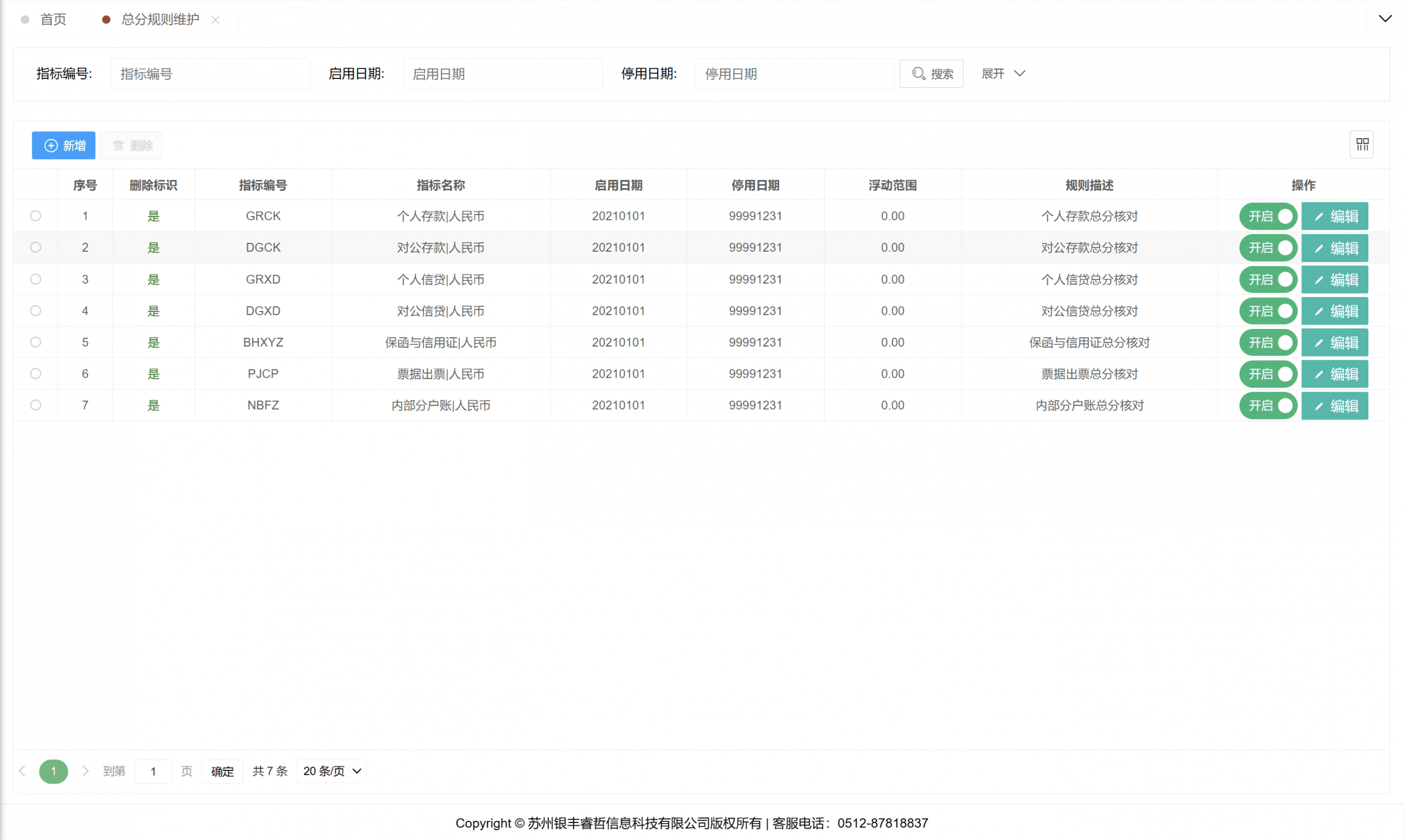
Task: Click the disabled 删除 trash button
Action: tap(131, 145)
